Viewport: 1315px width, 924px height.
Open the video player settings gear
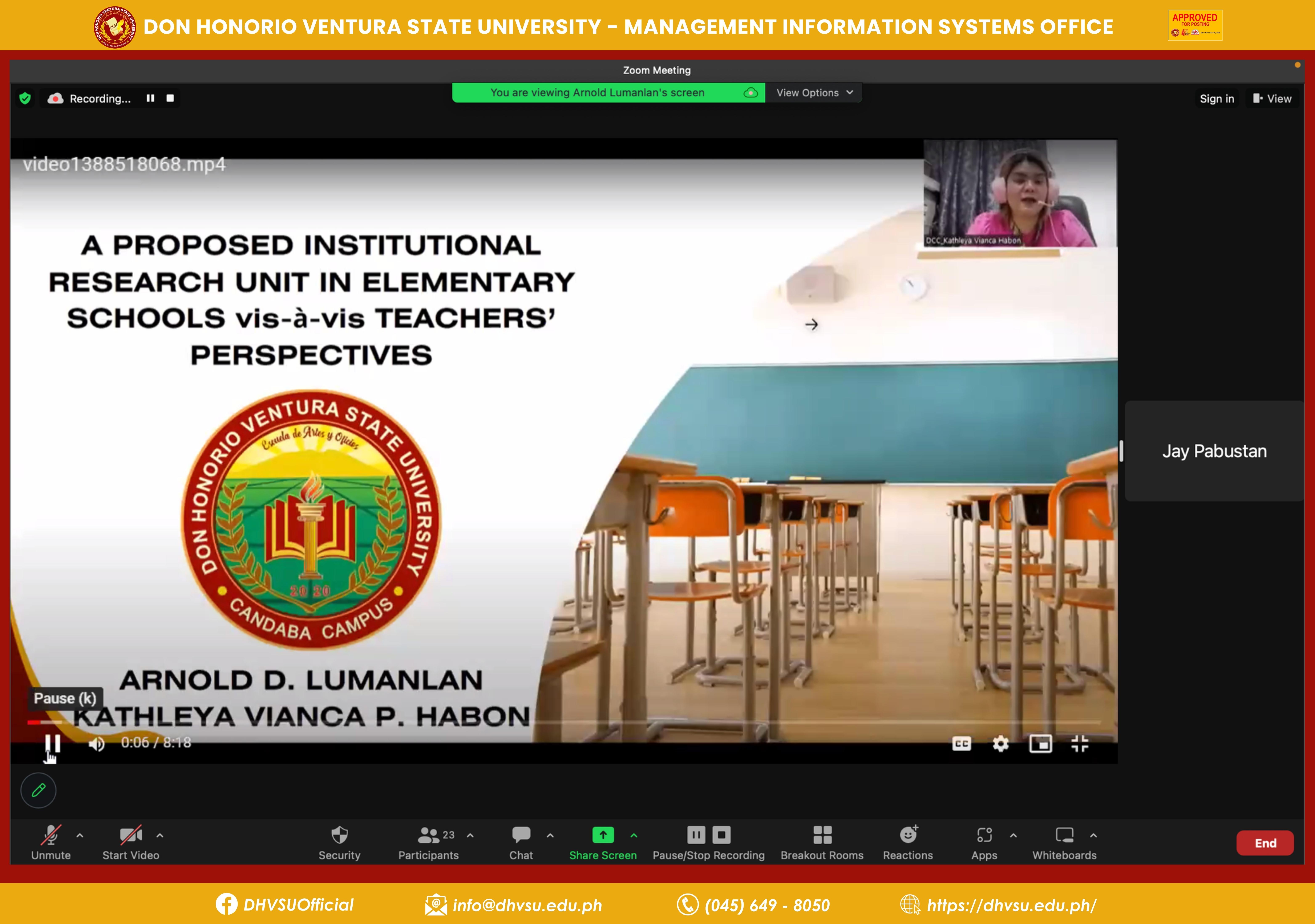coord(1001,744)
